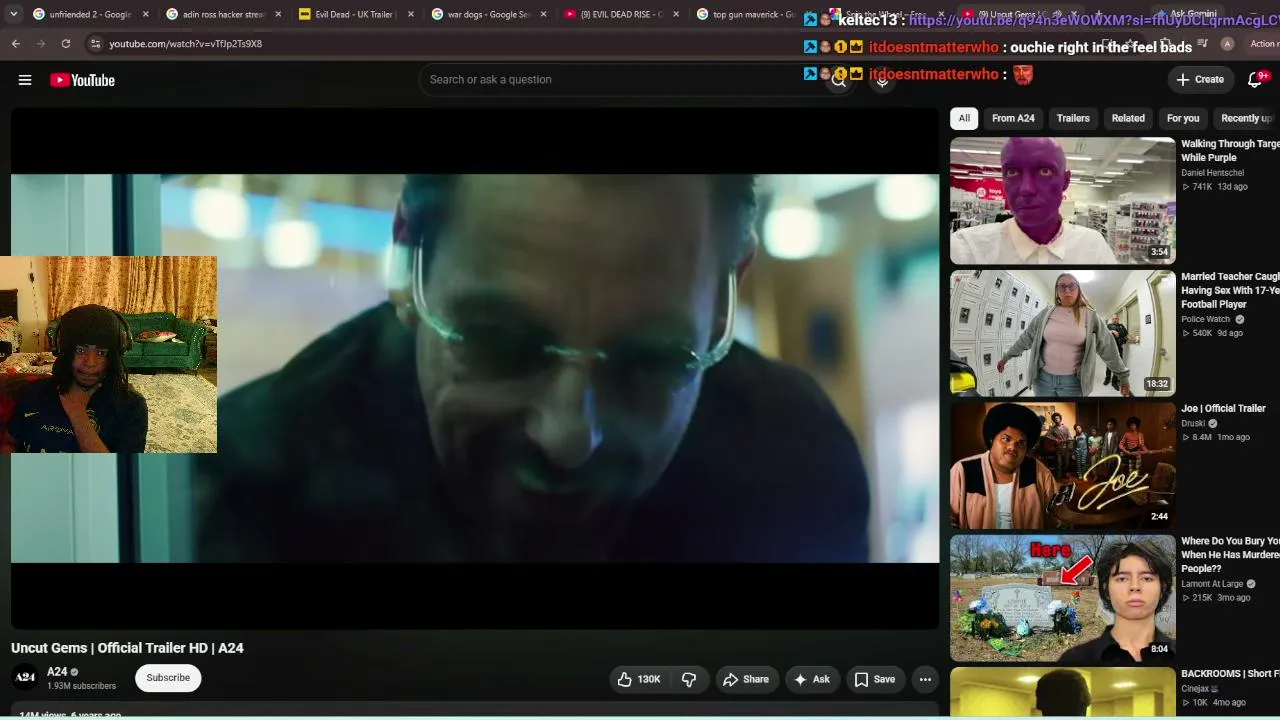
Task: Click the 'Druski' channel name
Action: click(x=1193, y=423)
